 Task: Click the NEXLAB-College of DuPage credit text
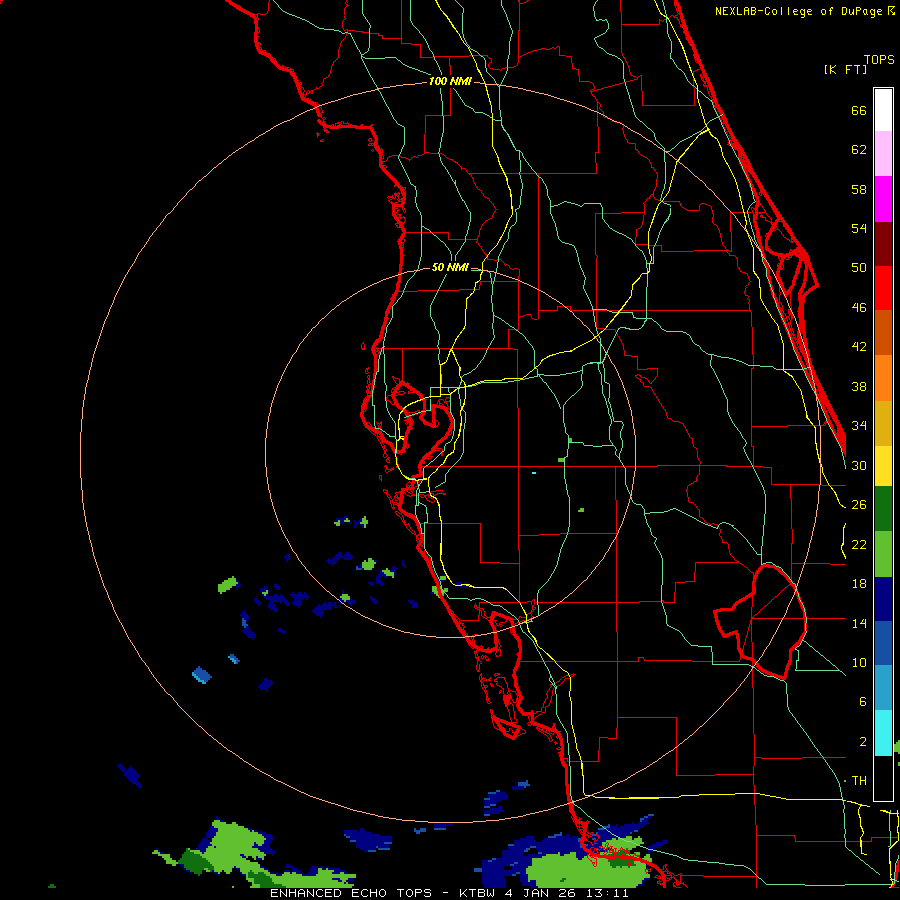[804, 11]
